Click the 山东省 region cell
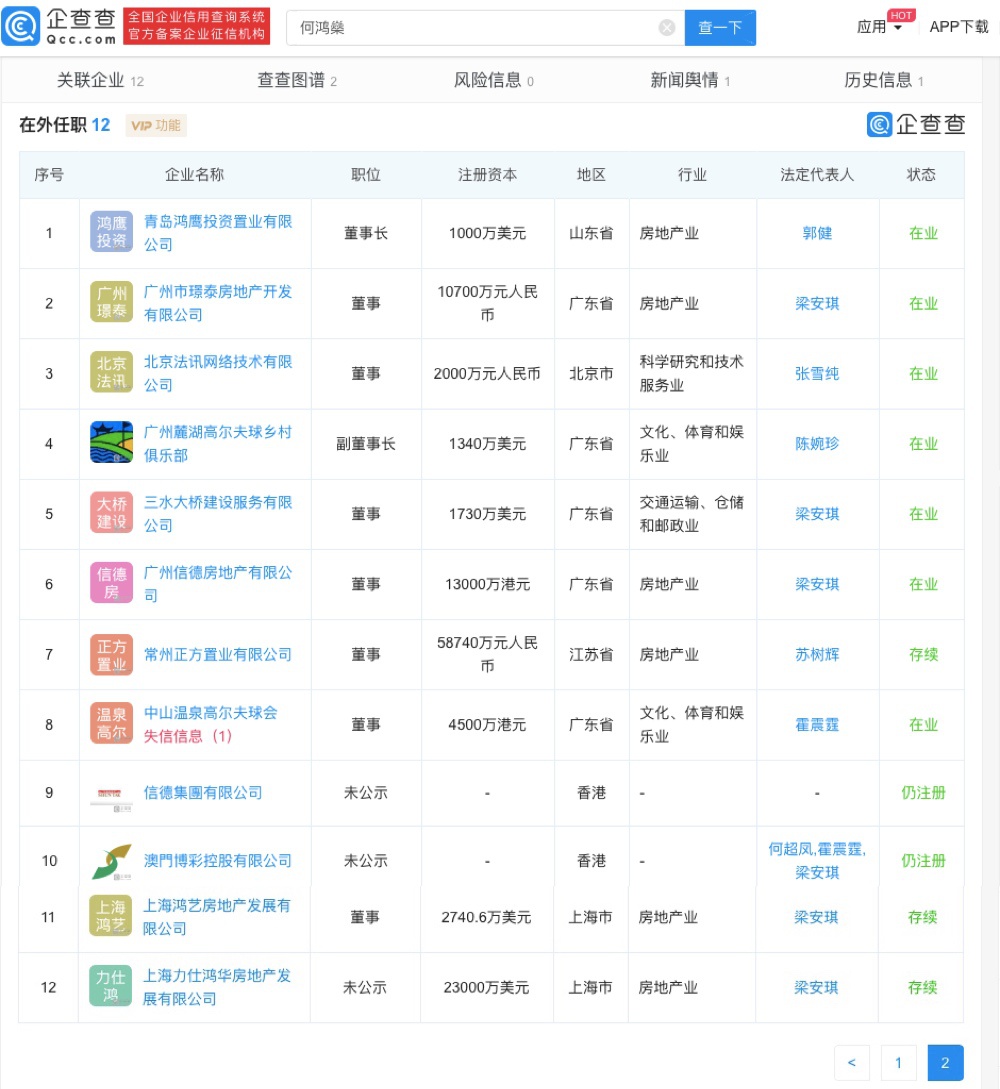The image size is (1000, 1089). point(592,233)
